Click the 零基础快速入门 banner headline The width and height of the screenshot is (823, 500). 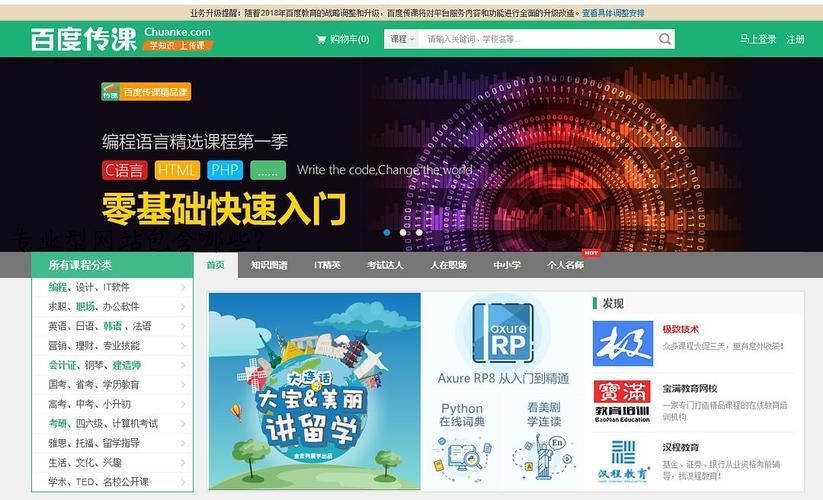coord(224,208)
